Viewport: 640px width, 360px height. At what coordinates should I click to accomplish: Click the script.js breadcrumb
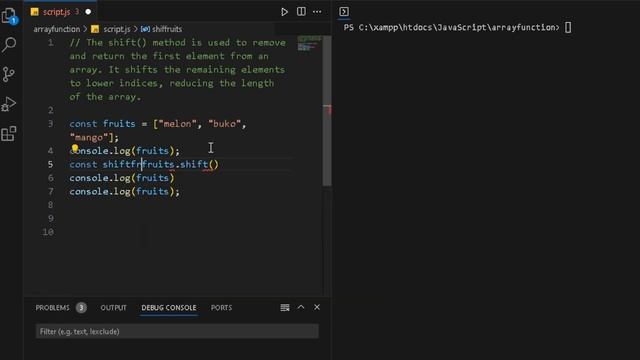tap(116, 29)
